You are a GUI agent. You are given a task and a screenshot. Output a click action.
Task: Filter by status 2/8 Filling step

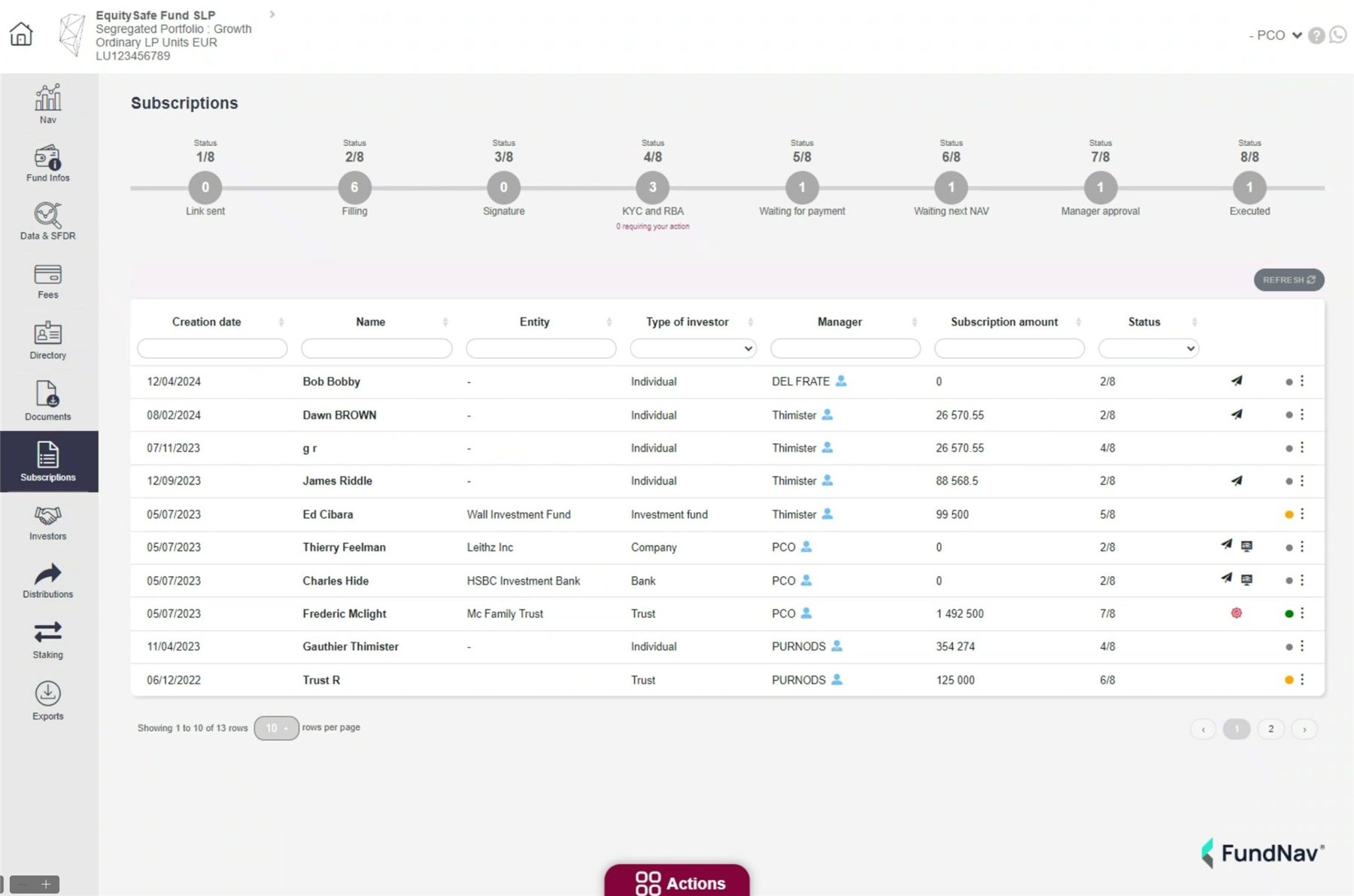(354, 187)
